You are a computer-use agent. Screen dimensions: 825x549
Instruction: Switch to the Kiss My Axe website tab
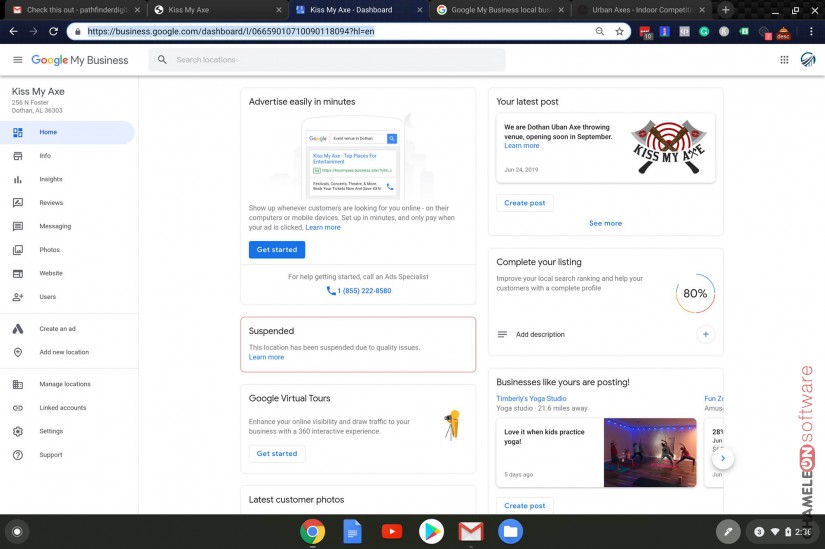(x=217, y=9)
